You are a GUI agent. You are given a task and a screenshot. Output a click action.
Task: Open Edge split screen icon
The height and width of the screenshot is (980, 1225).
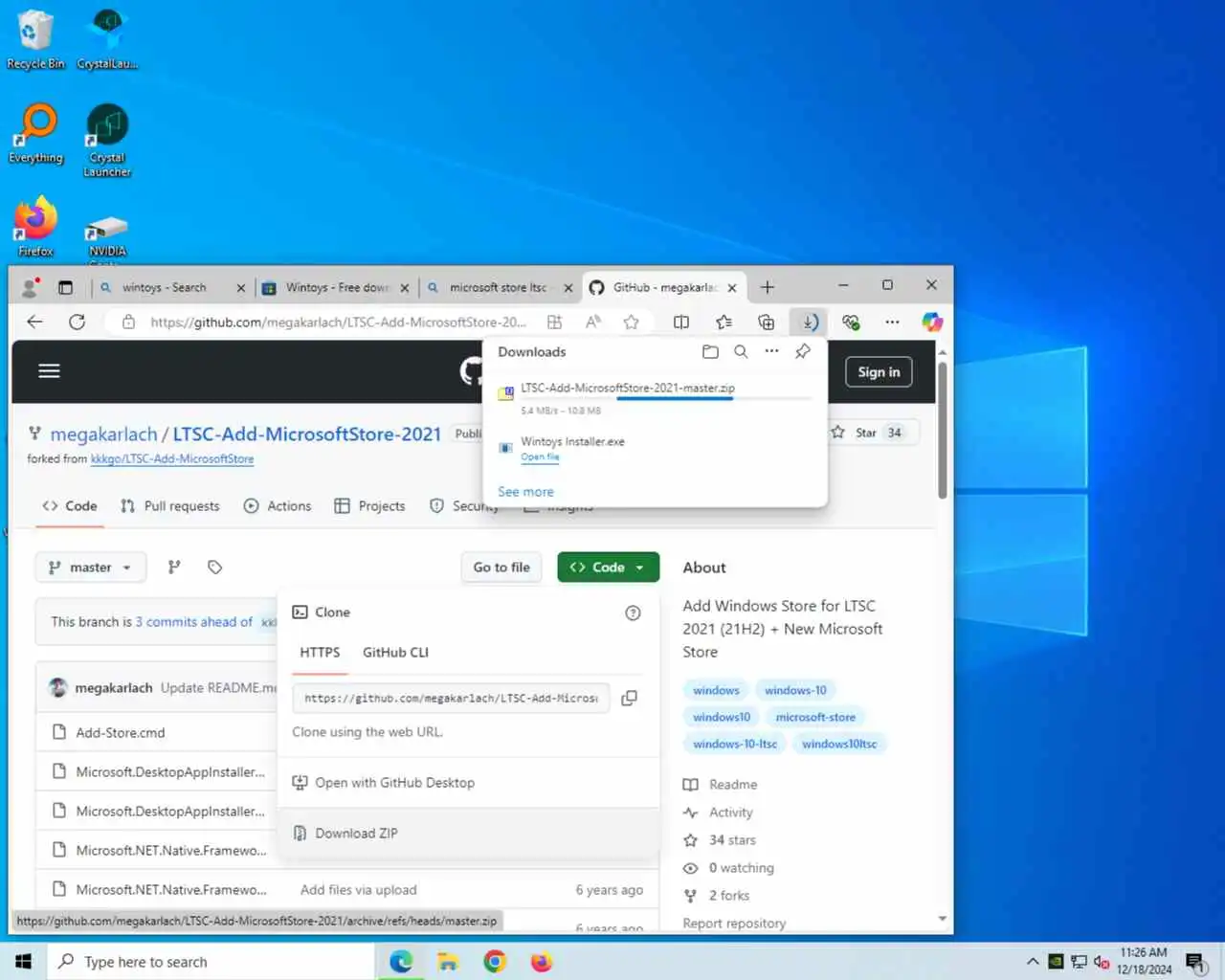coord(681,323)
